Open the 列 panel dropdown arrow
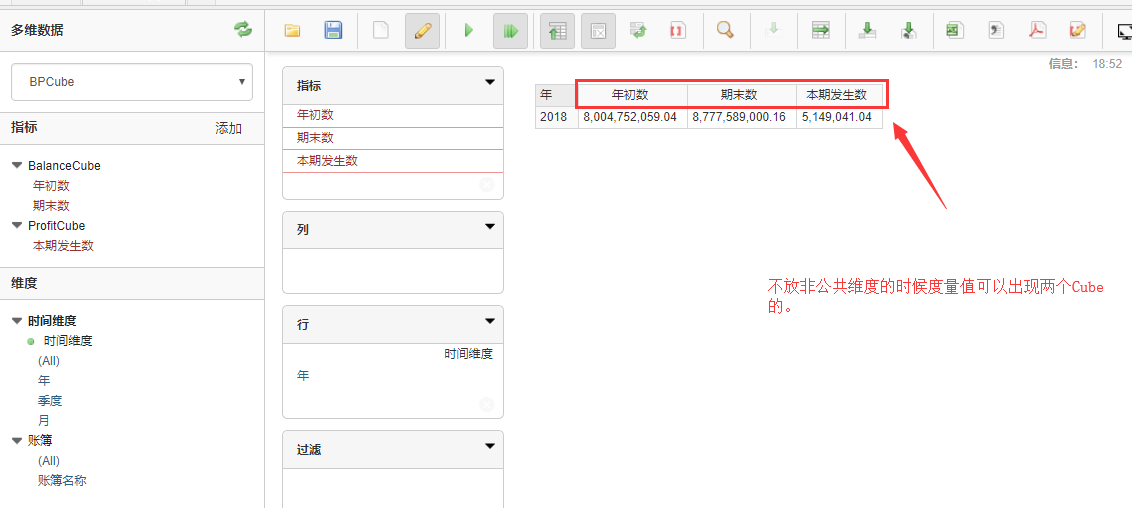 coord(490,227)
